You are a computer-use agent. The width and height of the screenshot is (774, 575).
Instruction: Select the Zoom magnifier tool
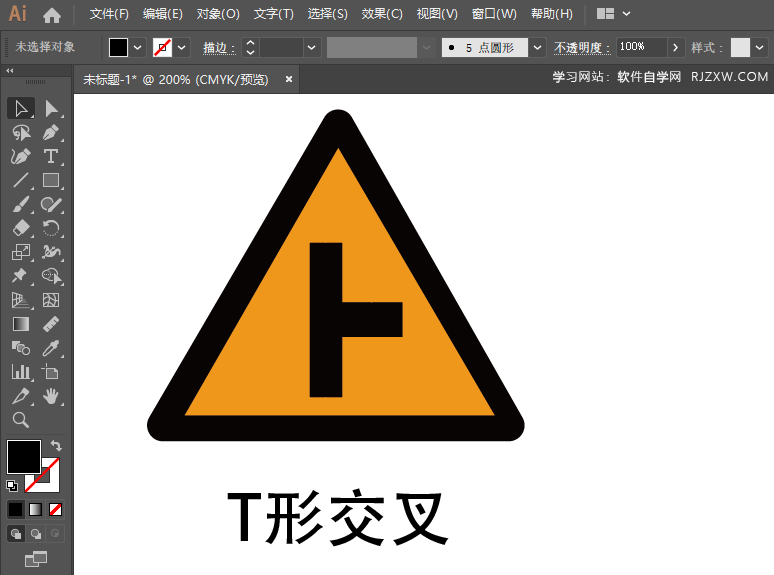pos(21,420)
